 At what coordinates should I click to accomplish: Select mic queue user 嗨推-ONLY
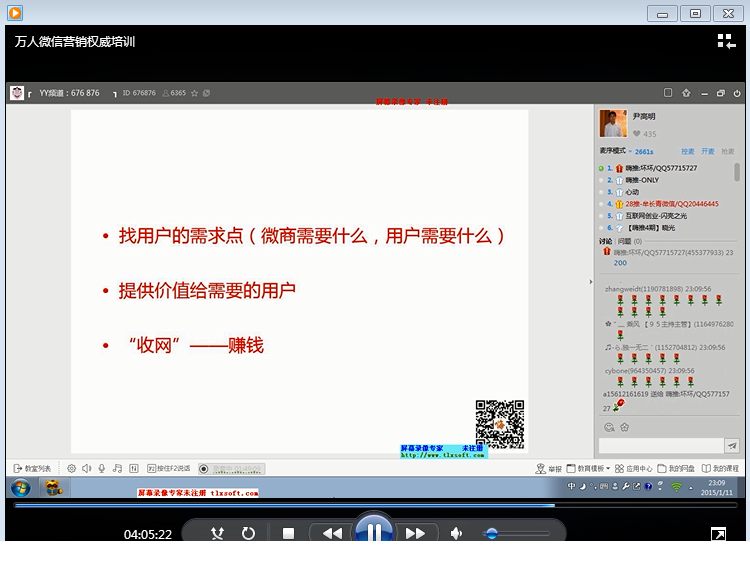642,180
